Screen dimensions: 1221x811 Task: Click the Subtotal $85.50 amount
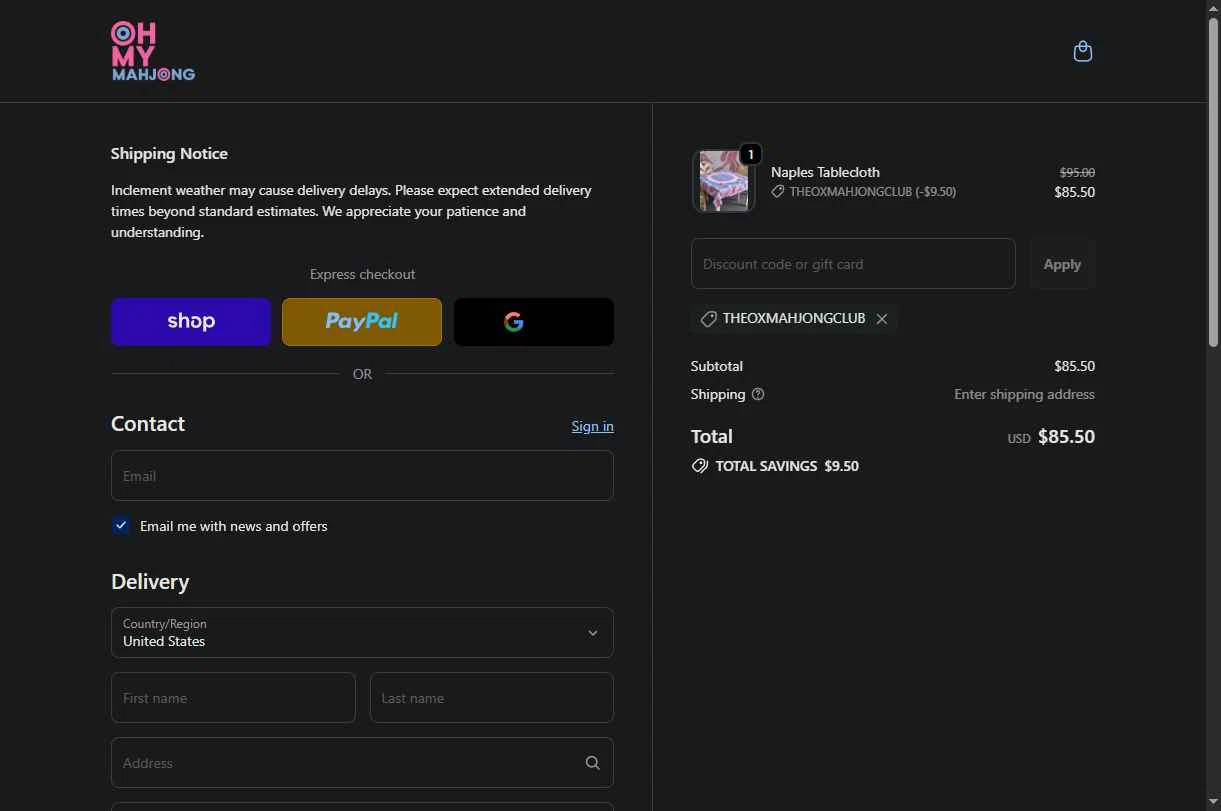pyautogui.click(x=1074, y=366)
